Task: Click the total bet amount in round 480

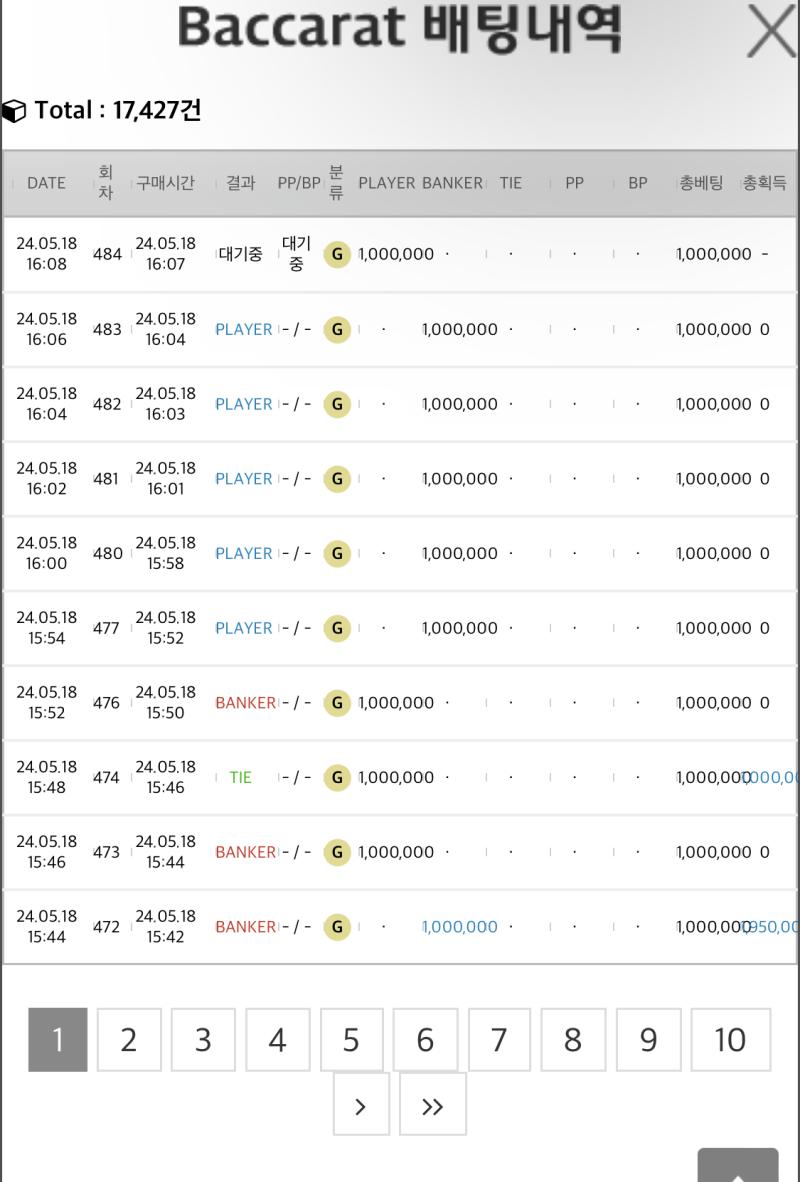Action: (x=714, y=553)
